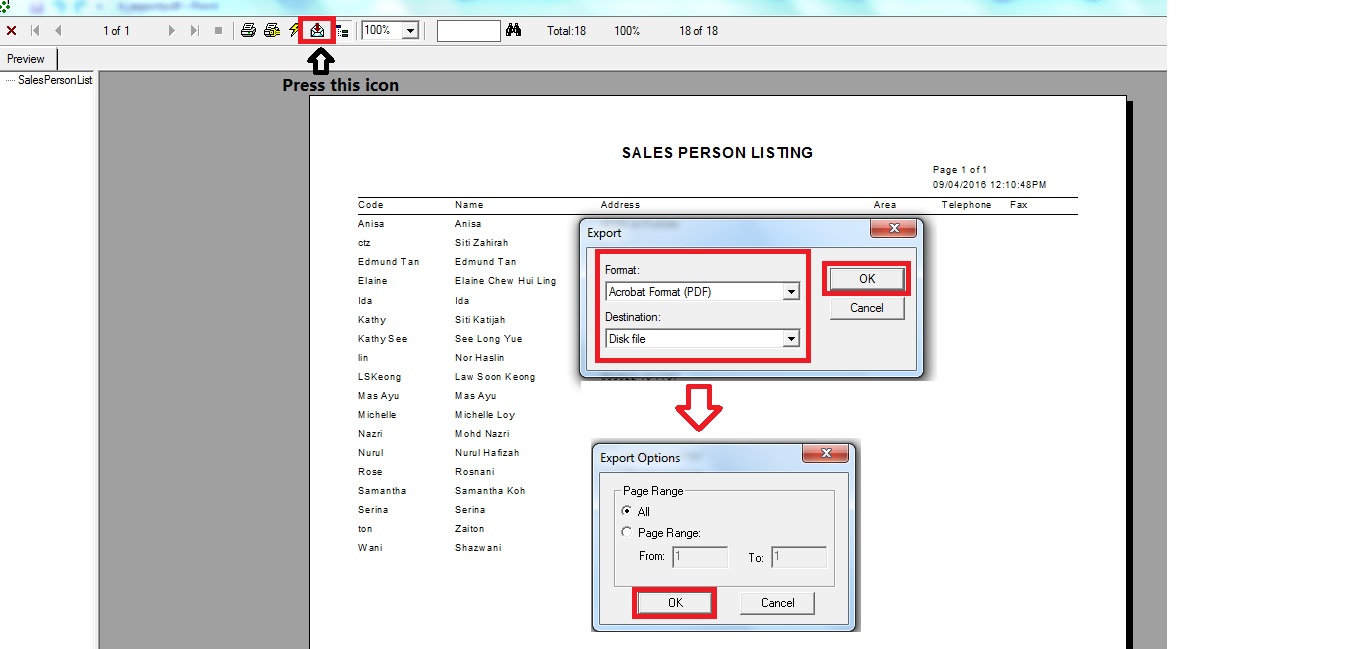This screenshot has width=1360, height=649.
Task: Close the preview with red X icon
Action: click(x=12, y=30)
